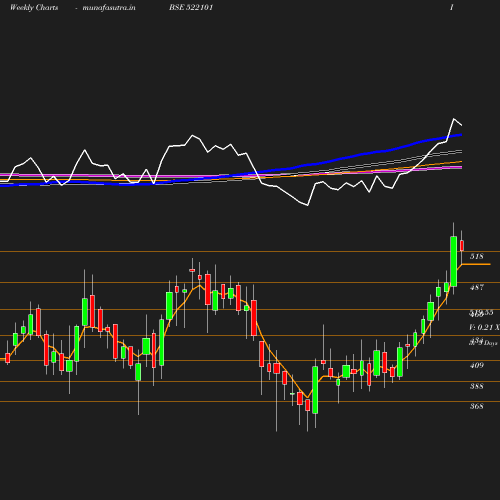Viewport: 500px width, 500px height.
Task: Click the 'V: 0.21 X' volume label
Action: point(485,328)
